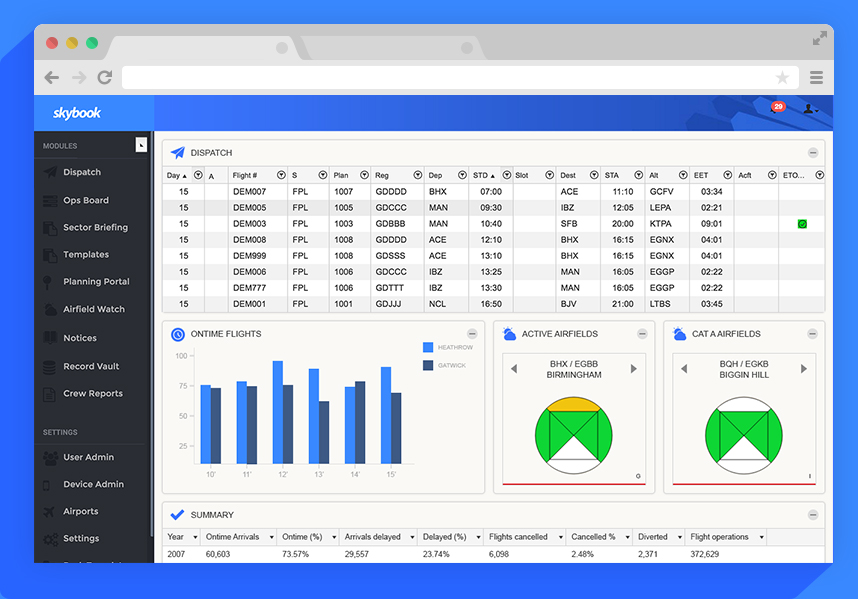Open the Plan column filter
This screenshot has height=599, width=858.
point(364,175)
